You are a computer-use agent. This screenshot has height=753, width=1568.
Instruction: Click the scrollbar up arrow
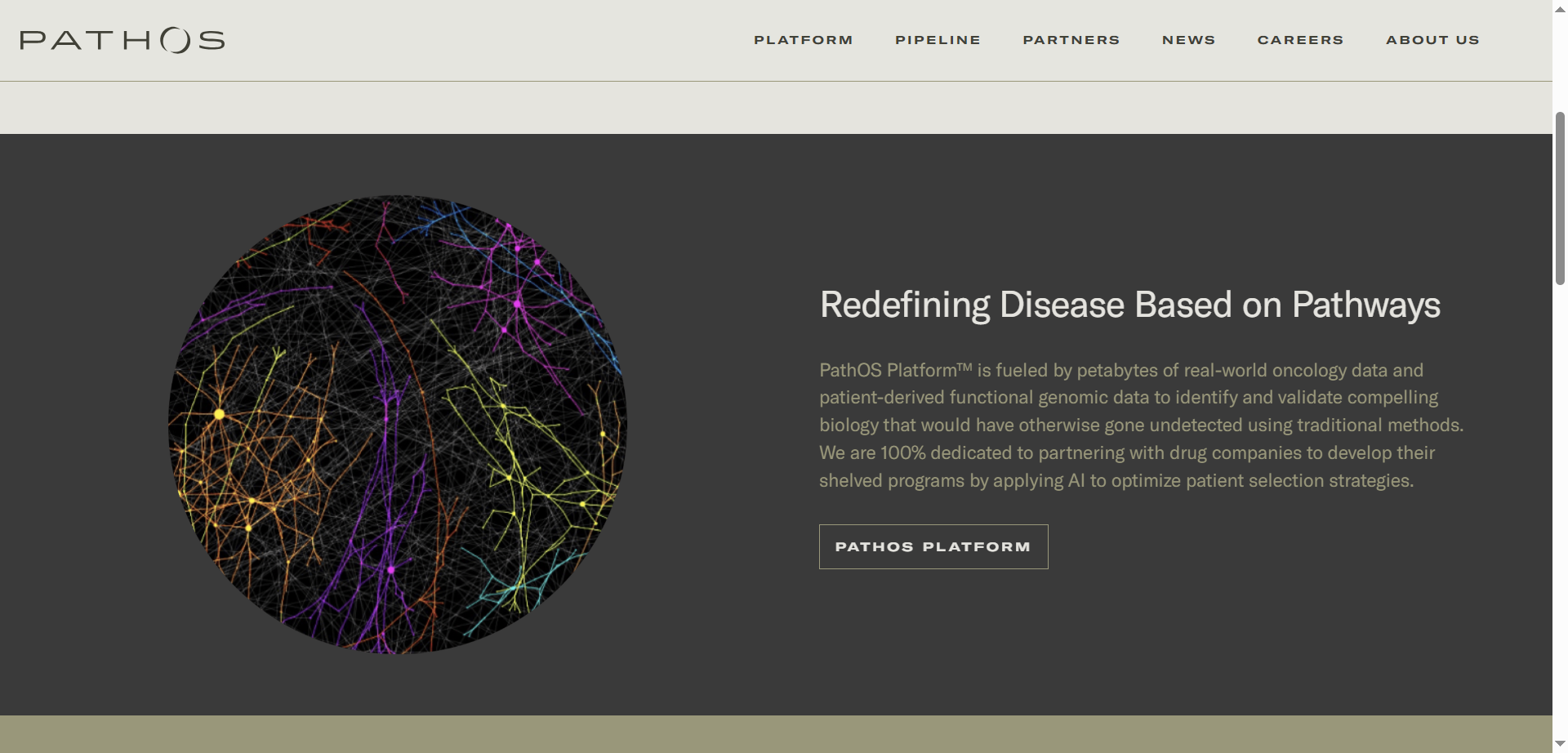click(x=1560, y=9)
